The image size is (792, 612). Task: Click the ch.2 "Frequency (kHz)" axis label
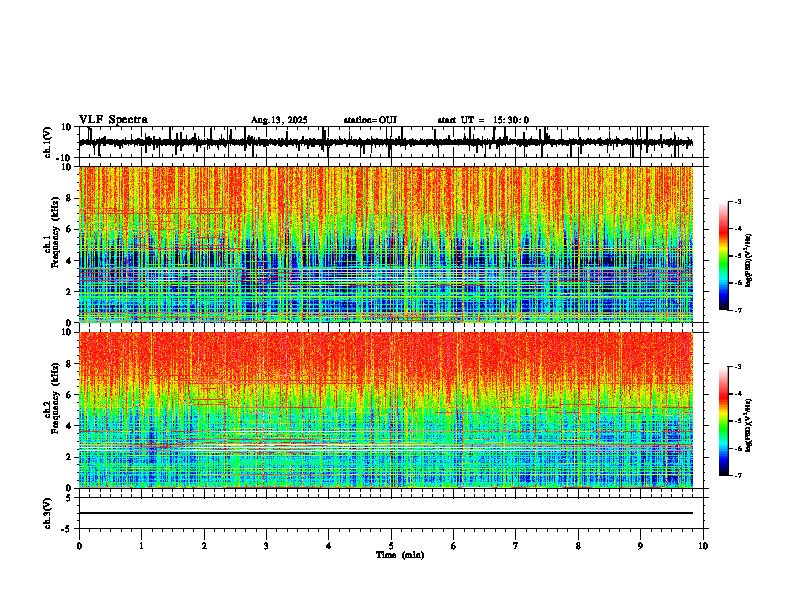(55, 398)
